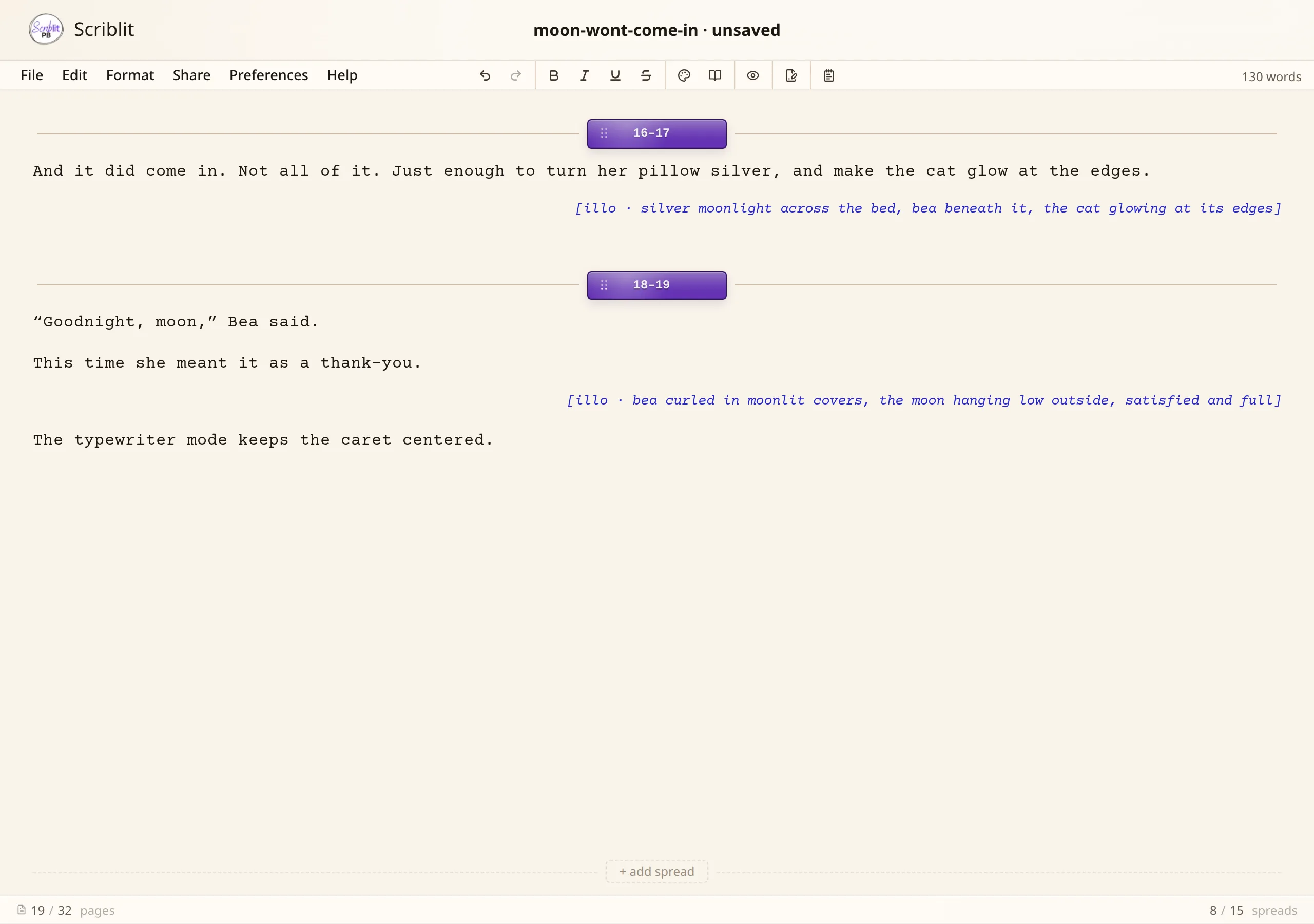Screen dimensions: 1314x924
Task: Click the Scriblit logo icon
Action: 46,29
